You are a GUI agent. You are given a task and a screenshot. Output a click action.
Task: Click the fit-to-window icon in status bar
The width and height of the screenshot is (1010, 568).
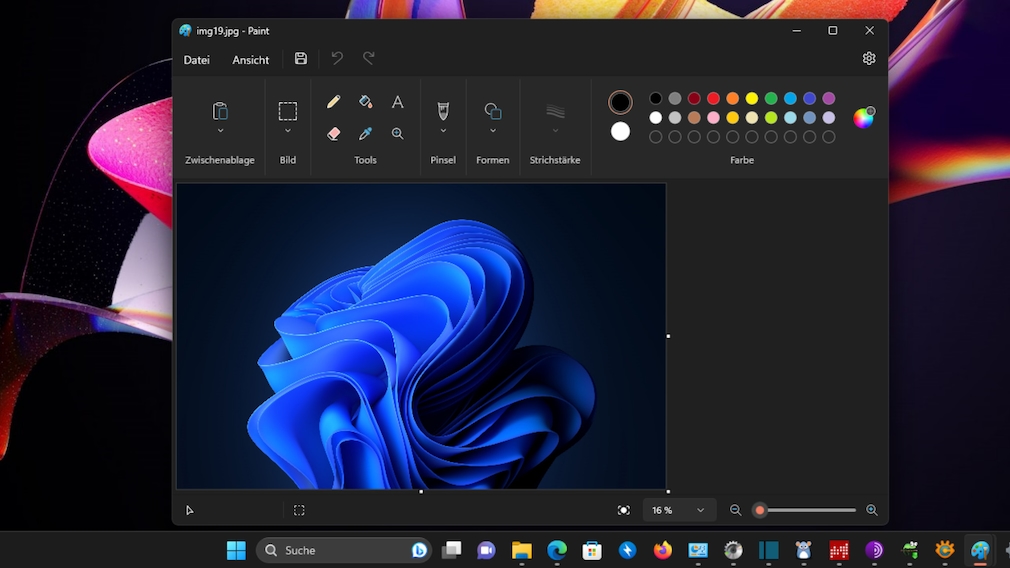[624, 510]
